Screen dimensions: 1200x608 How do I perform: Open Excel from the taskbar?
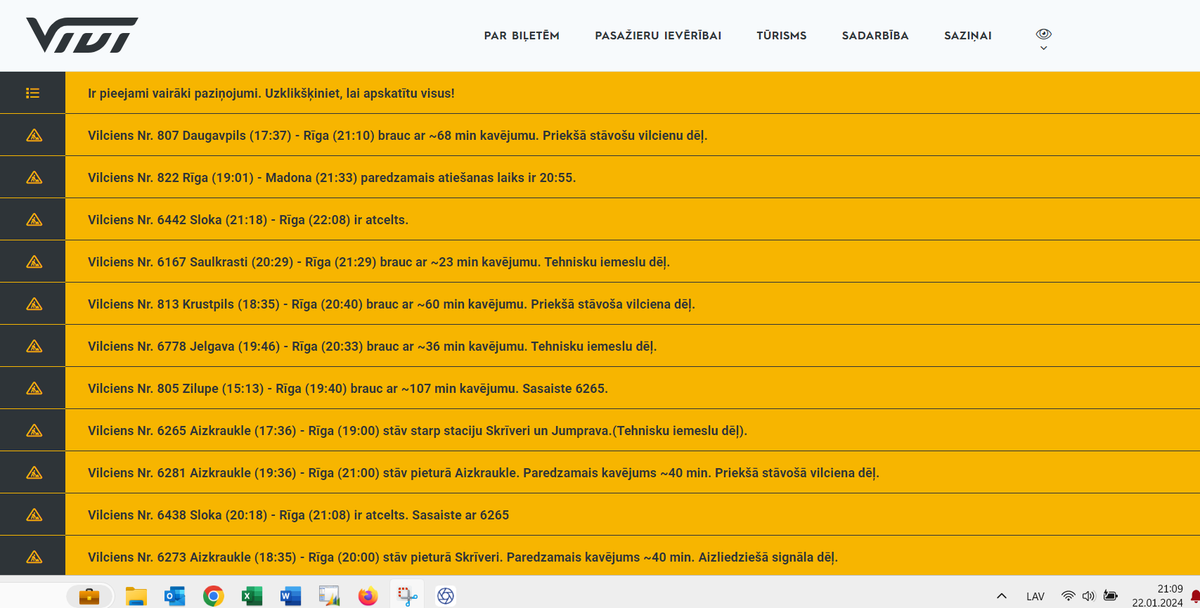pyautogui.click(x=250, y=596)
